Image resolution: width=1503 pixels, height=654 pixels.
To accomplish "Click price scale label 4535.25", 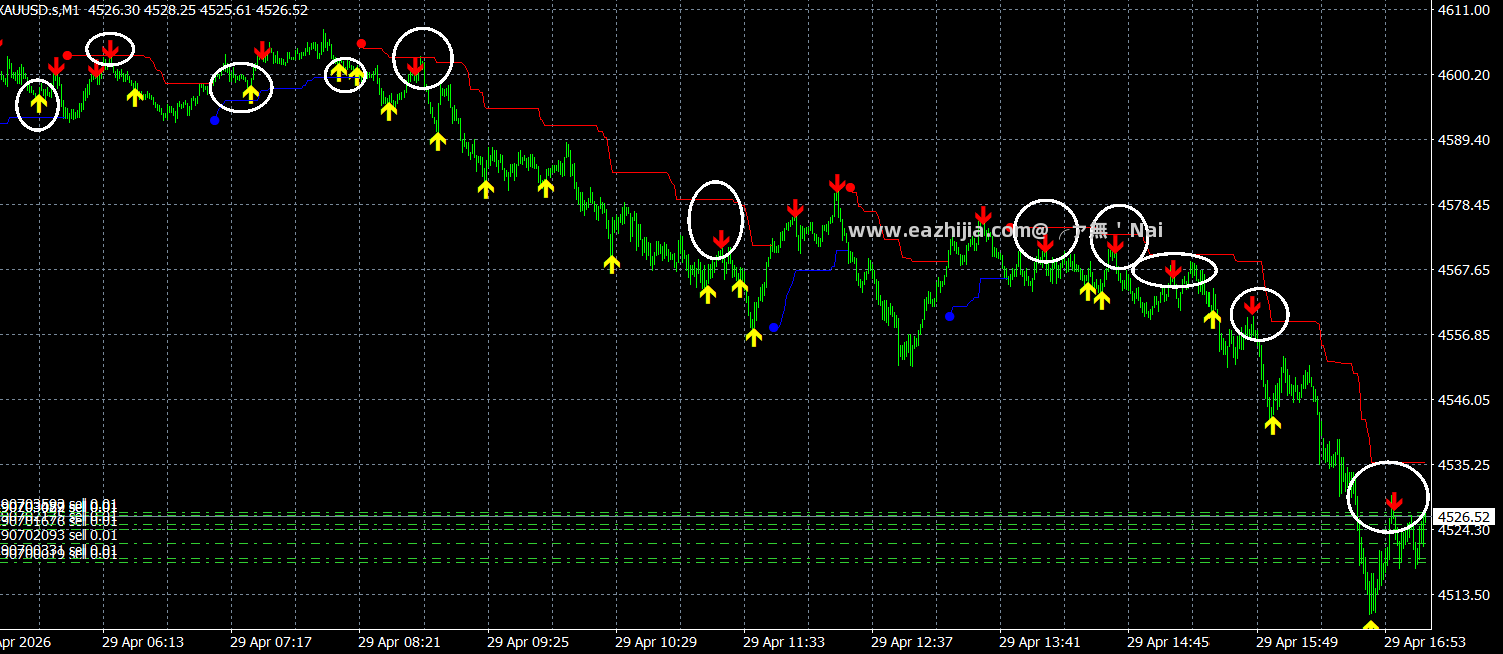I will 1463,465.
